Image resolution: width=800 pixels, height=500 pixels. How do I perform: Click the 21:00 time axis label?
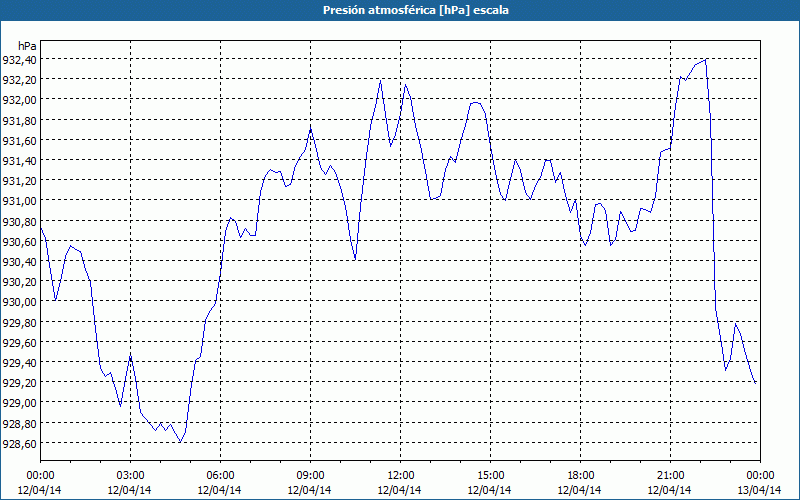670,476
